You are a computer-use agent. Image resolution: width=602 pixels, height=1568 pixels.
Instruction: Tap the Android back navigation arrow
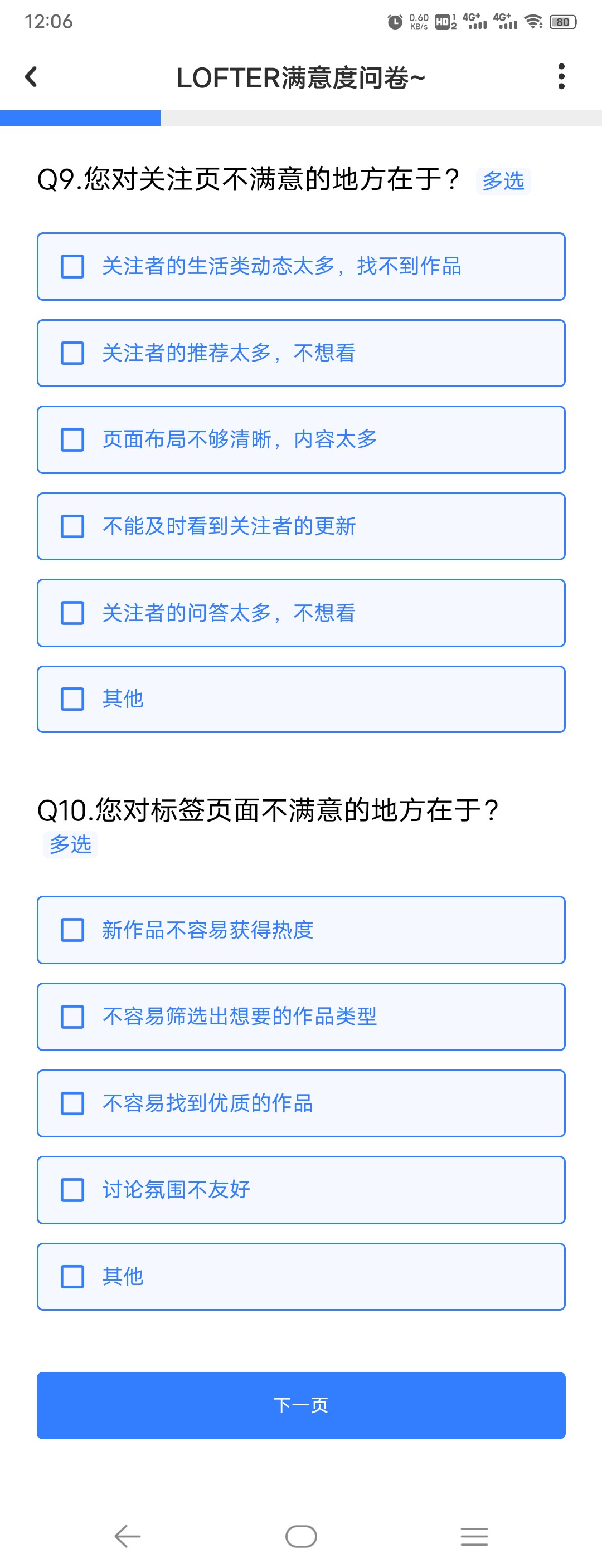click(127, 1536)
